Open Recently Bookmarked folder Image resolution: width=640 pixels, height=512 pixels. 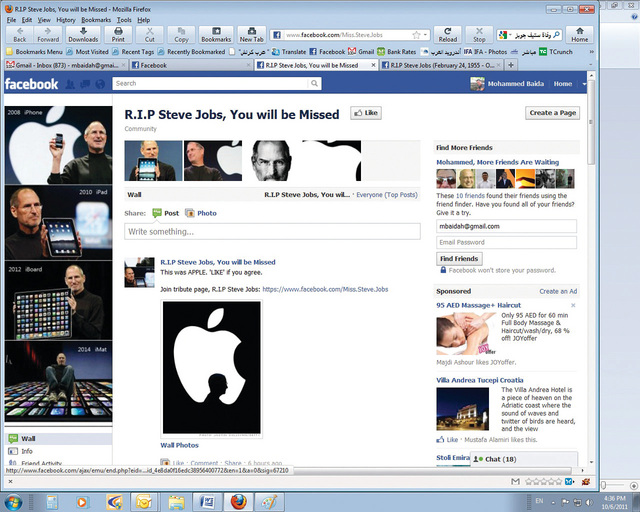192,52
